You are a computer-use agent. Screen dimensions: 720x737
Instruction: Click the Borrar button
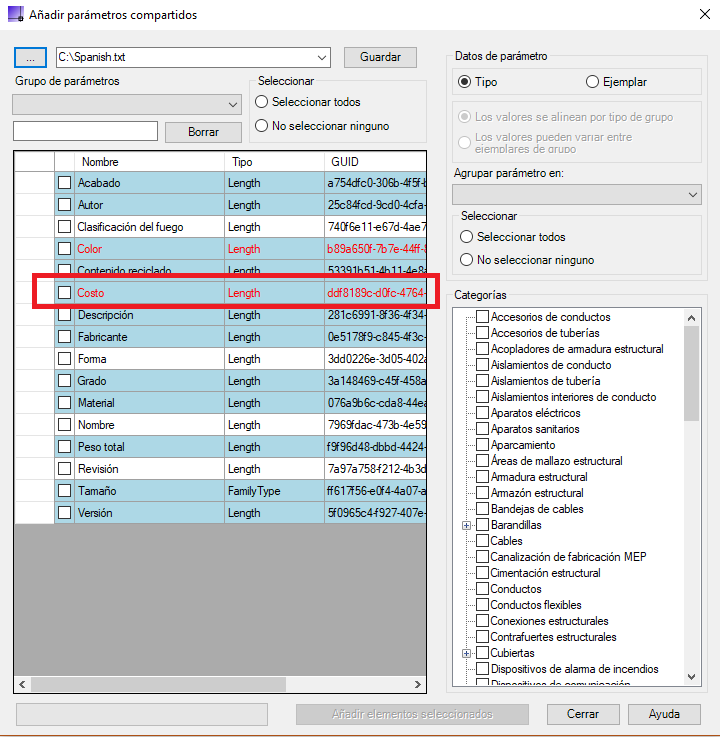click(x=203, y=132)
